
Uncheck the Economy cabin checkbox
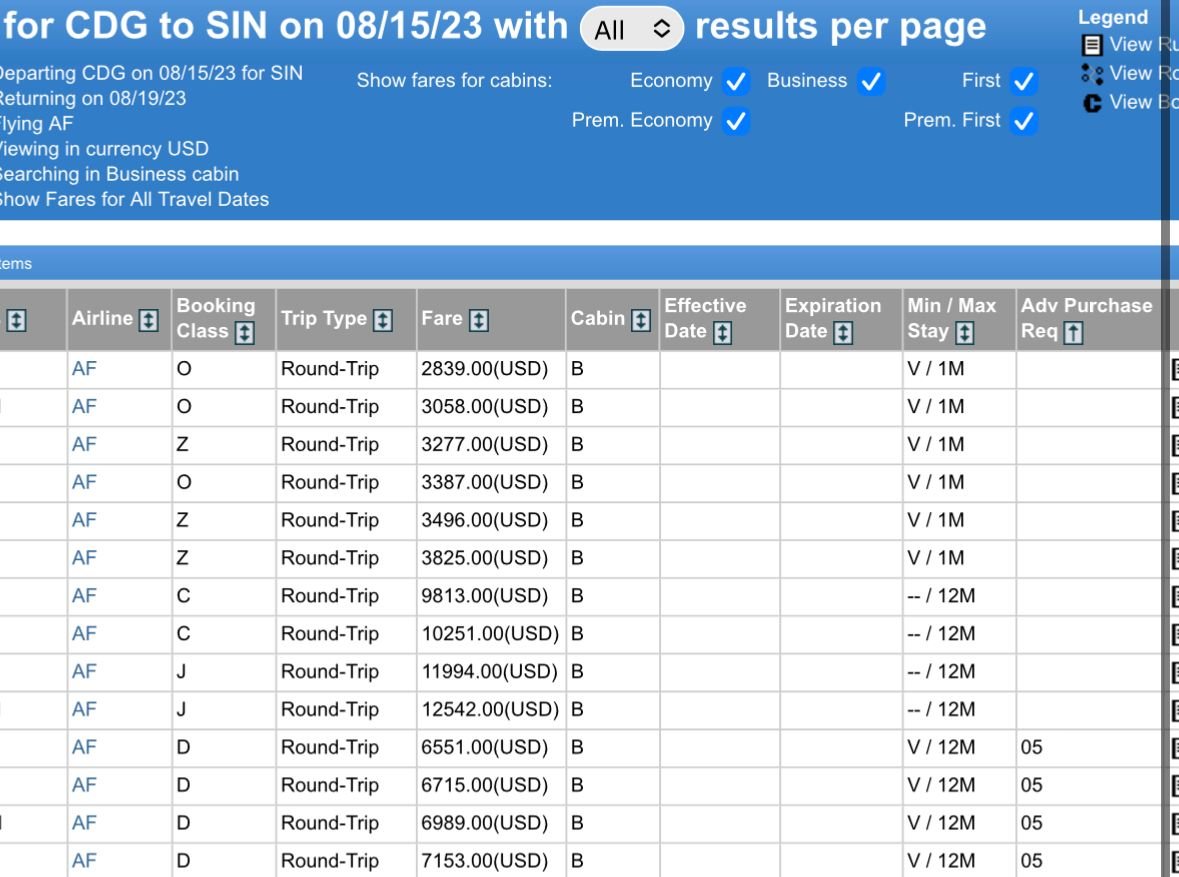[x=736, y=82]
